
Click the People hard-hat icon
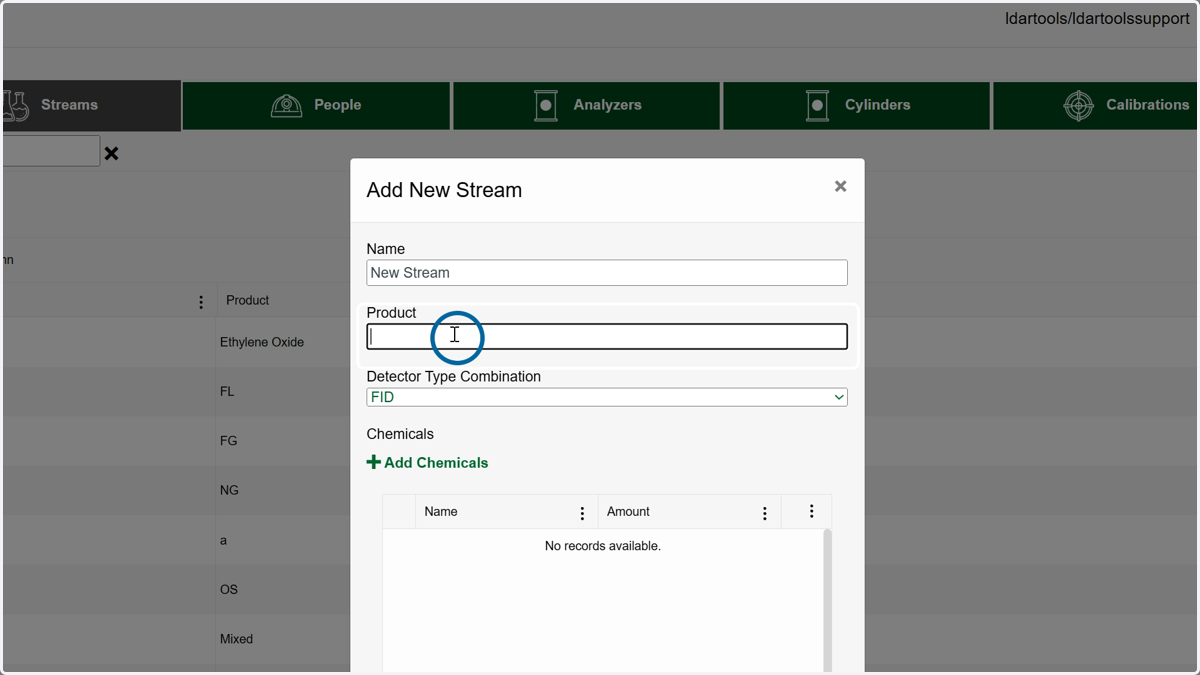[287, 105]
